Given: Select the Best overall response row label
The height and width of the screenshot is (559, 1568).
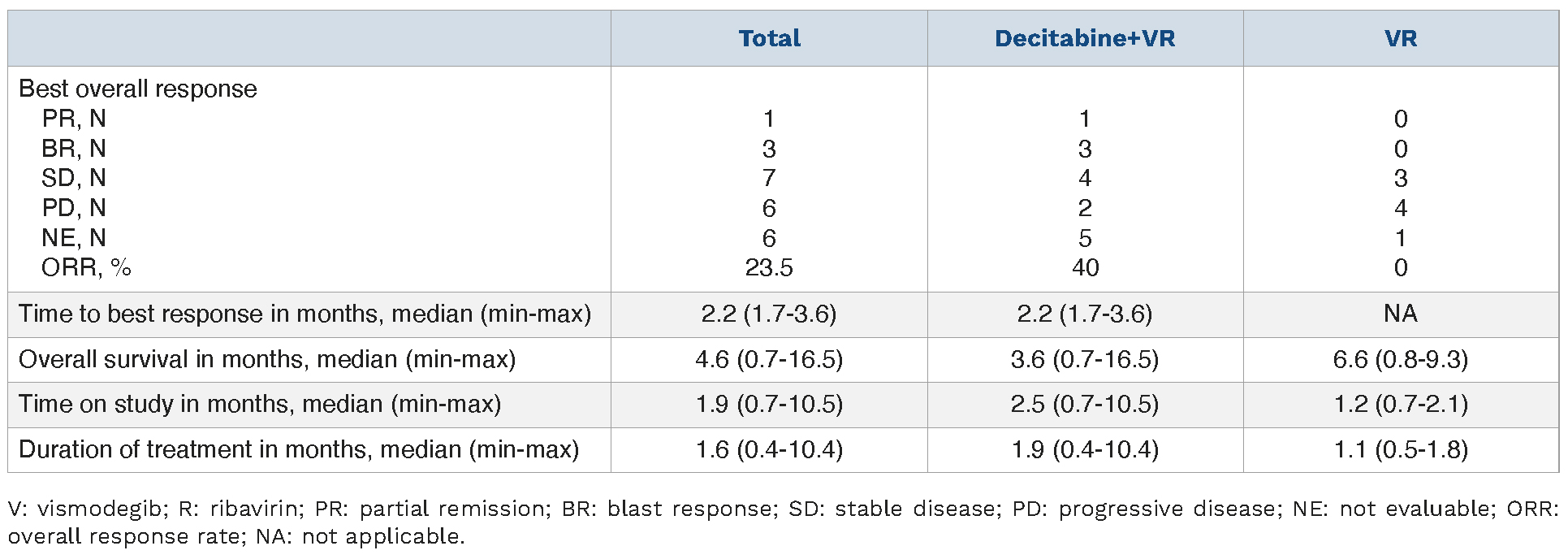Looking at the screenshot, I should coord(138,89).
